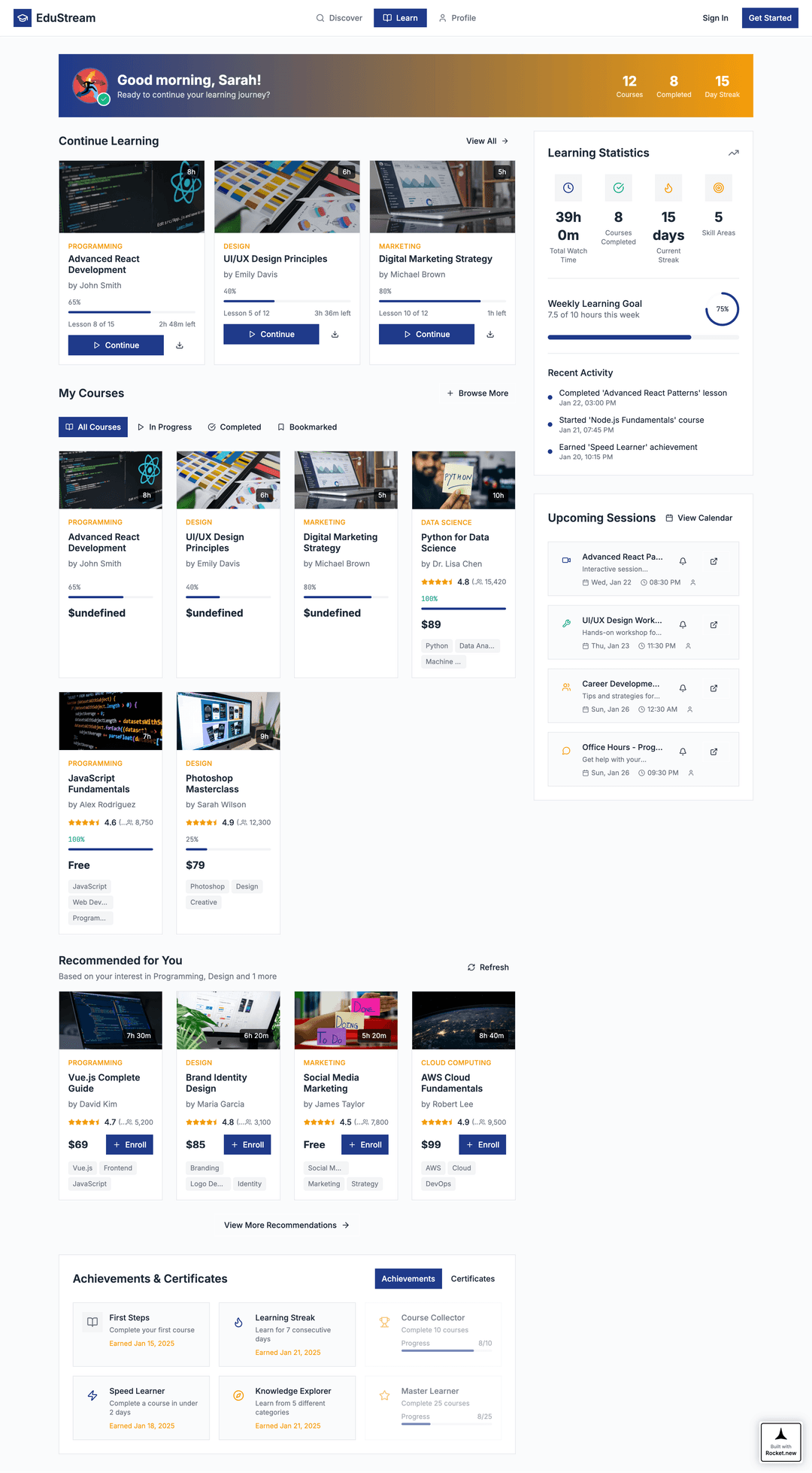Viewport: 812px width, 1473px height.
Task: Open UI/UX Design Workshop external link
Action: tap(714, 624)
